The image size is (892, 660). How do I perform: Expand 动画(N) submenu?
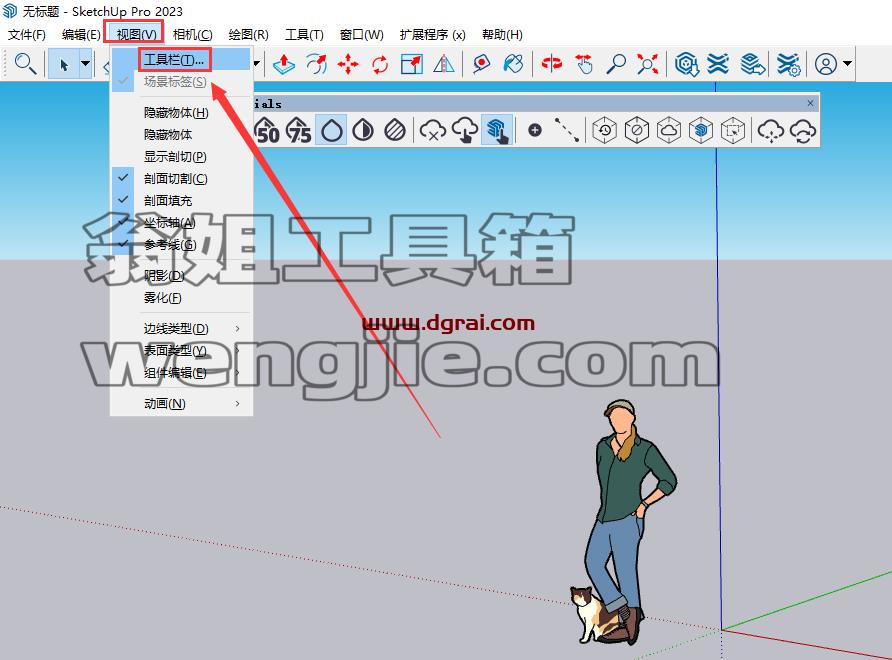point(181,403)
